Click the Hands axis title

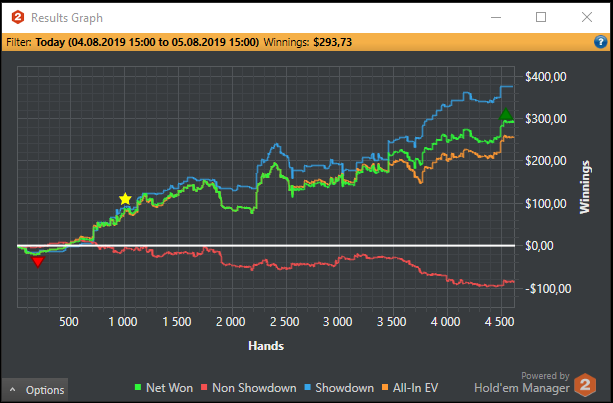tap(266, 346)
